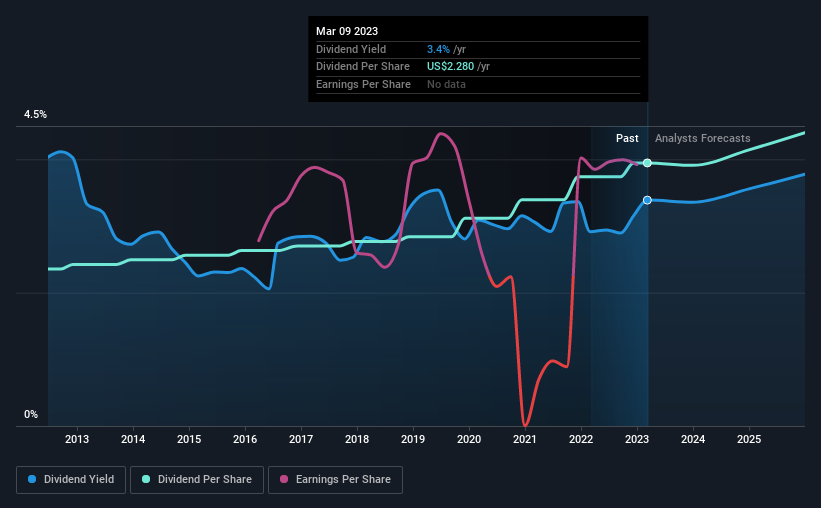The width and height of the screenshot is (821, 508).
Task: Click the Analysts Forecasts label
Action: click(703, 138)
